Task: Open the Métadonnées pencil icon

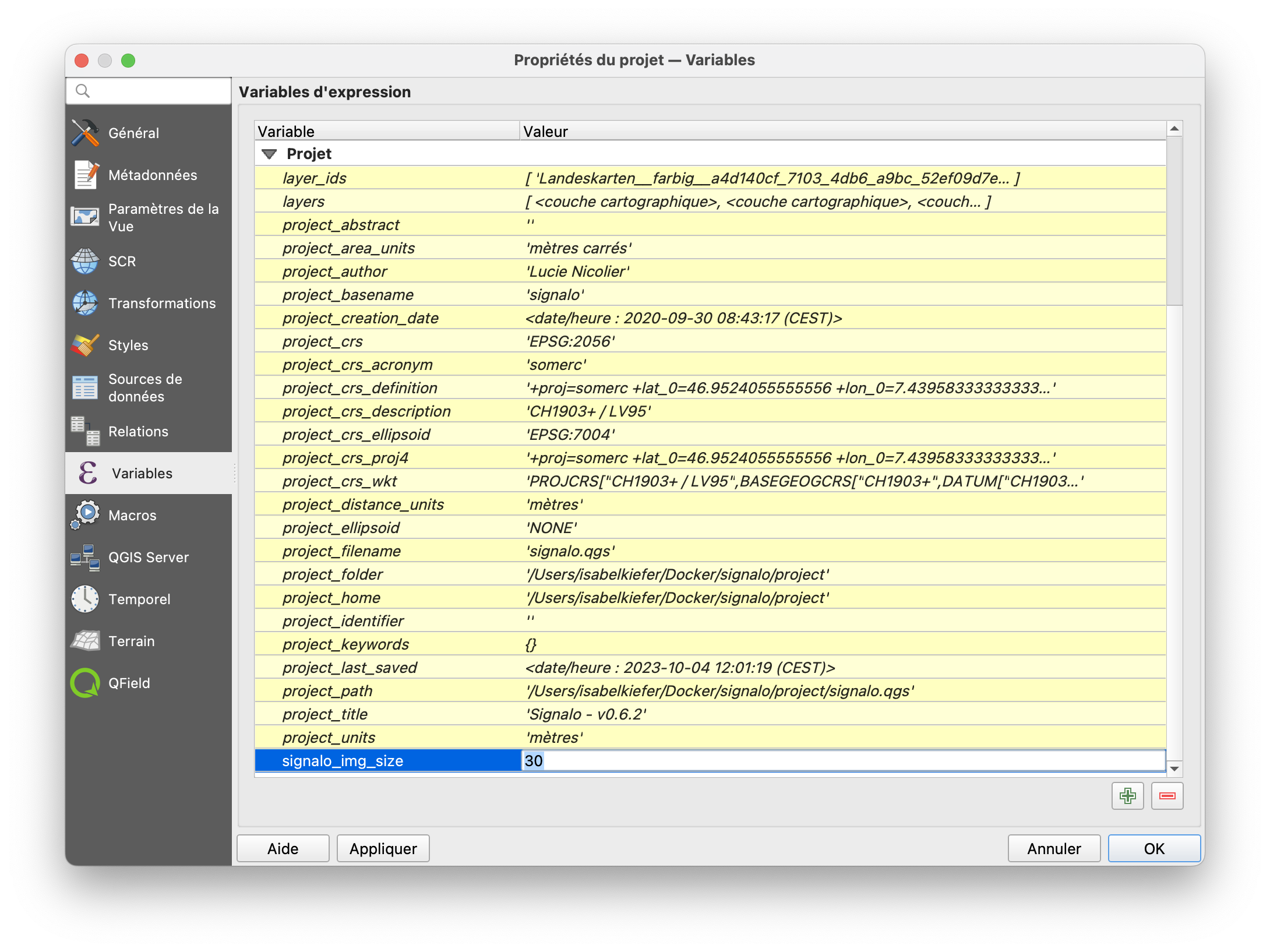Action: pos(85,175)
